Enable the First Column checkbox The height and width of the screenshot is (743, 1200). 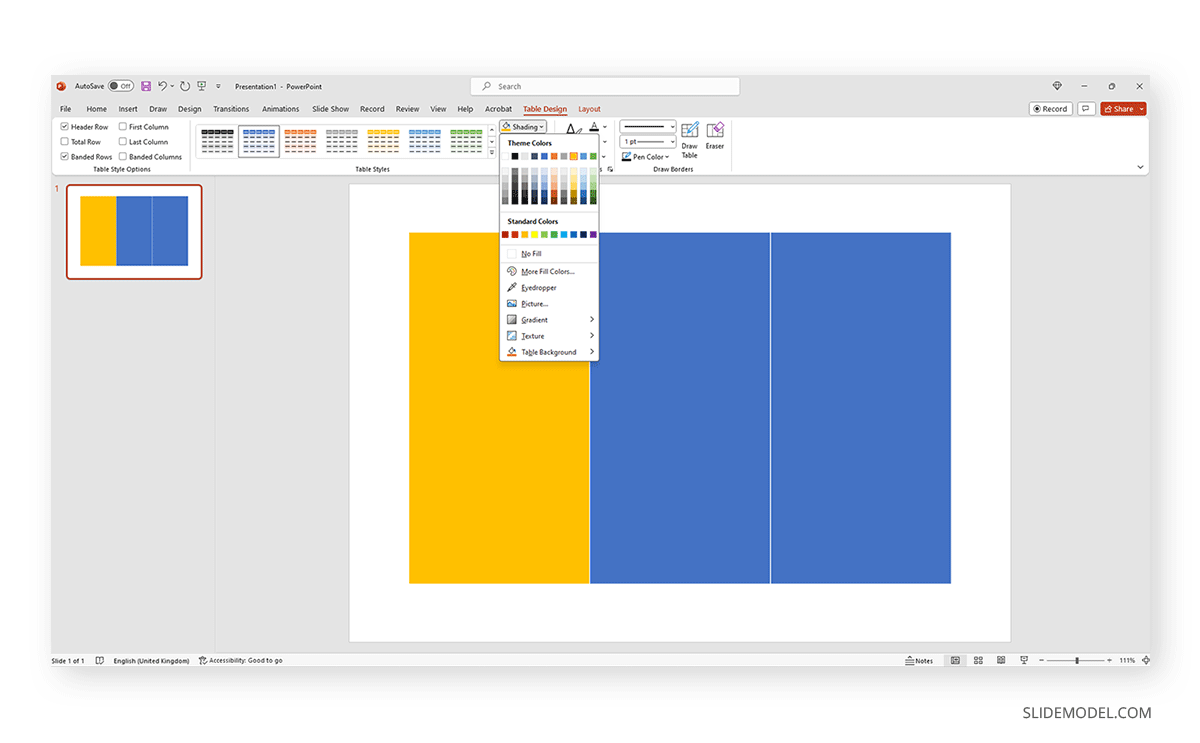(123, 127)
